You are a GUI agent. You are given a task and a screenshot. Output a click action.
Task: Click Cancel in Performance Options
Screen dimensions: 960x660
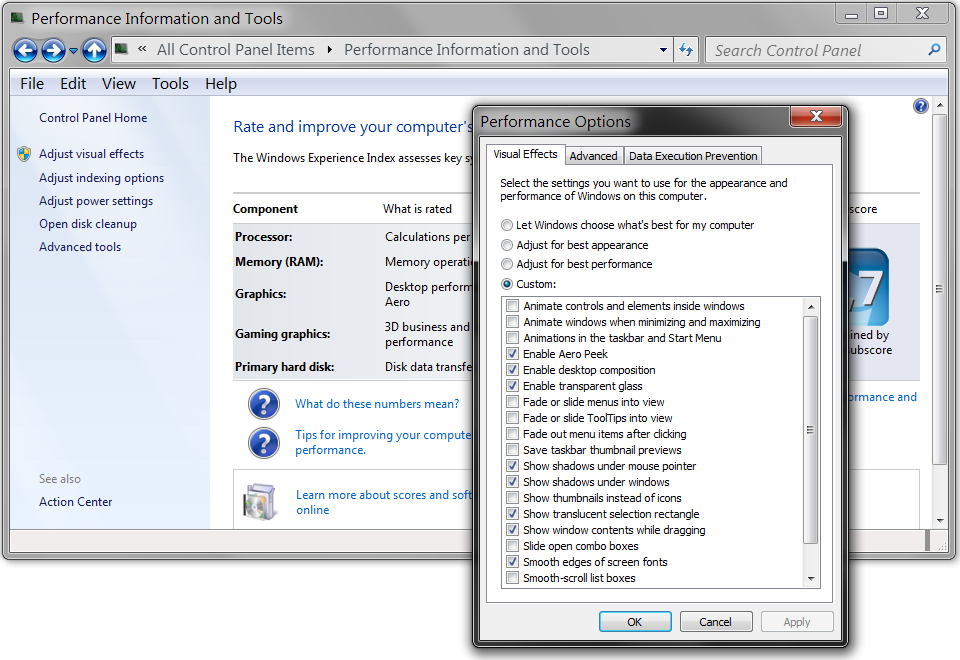point(716,621)
